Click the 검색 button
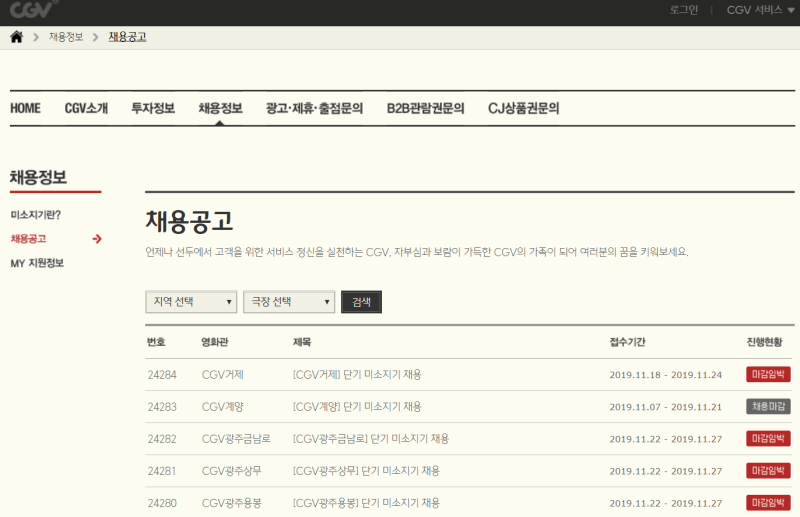This screenshot has width=800, height=517. click(x=361, y=302)
